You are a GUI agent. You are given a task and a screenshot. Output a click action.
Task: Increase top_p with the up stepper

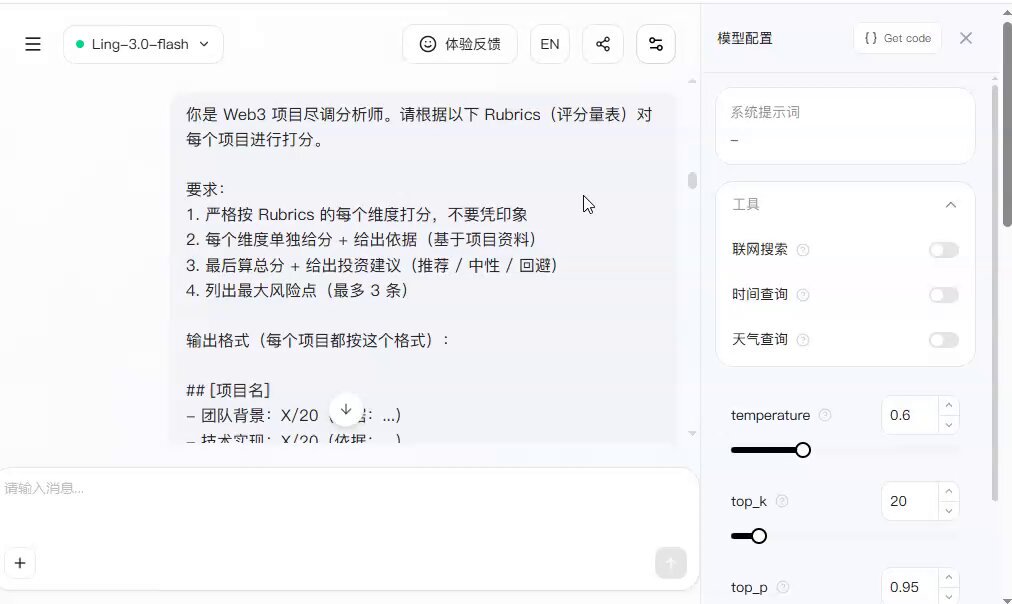tap(949, 577)
